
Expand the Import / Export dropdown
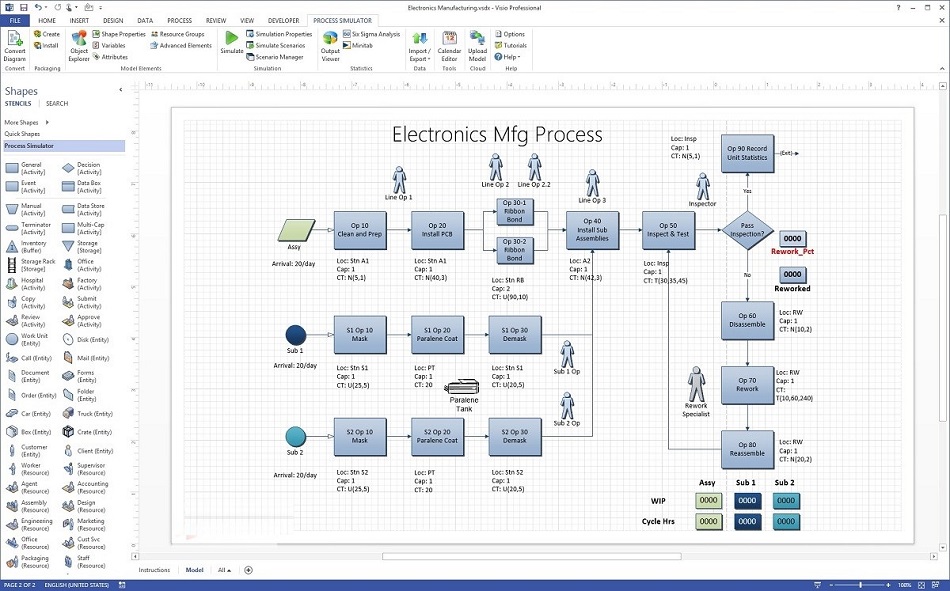[x=419, y=46]
